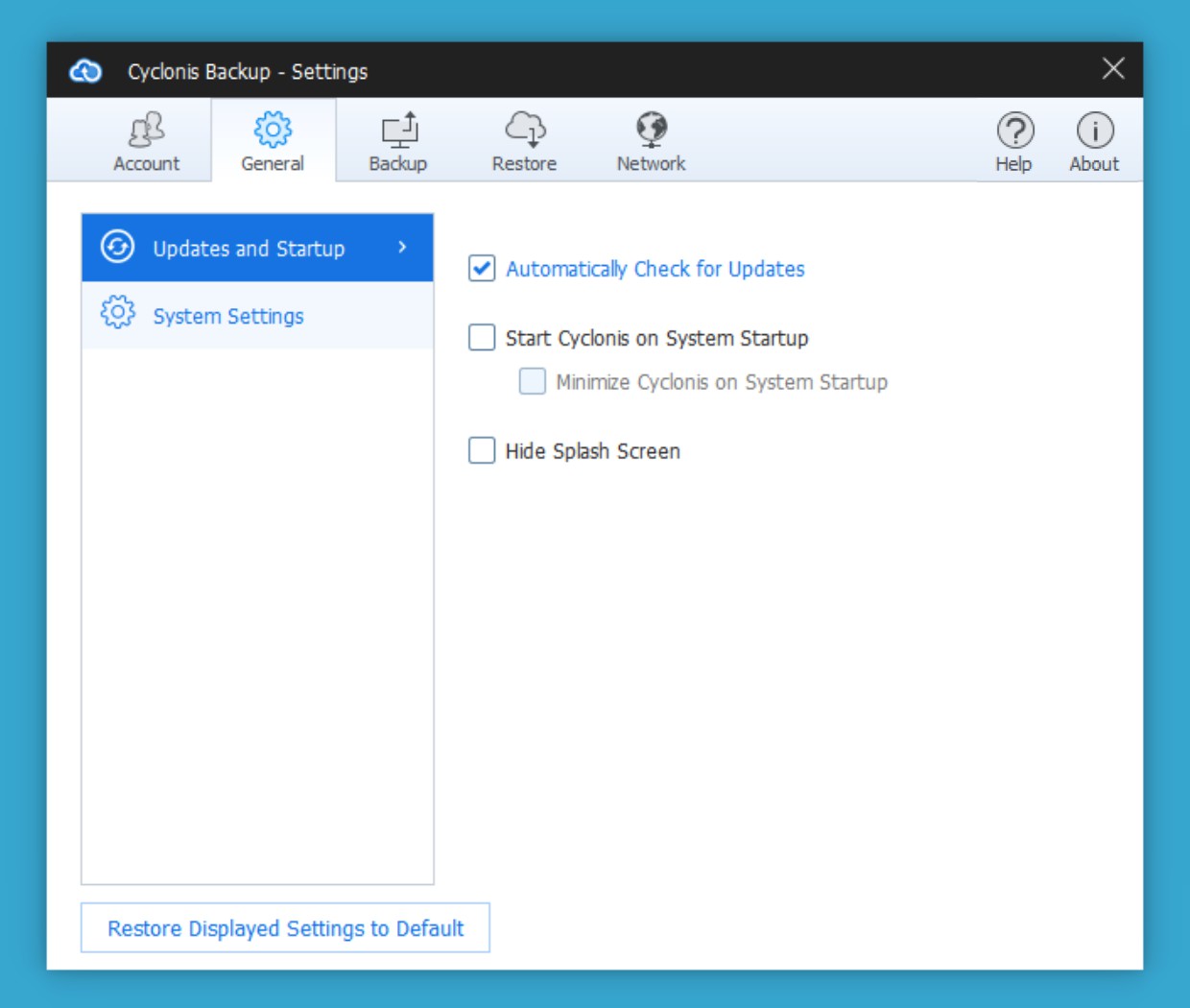
Task: Uncheck the Automatically Check for Updates checkbox
Action: pos(482,269)
